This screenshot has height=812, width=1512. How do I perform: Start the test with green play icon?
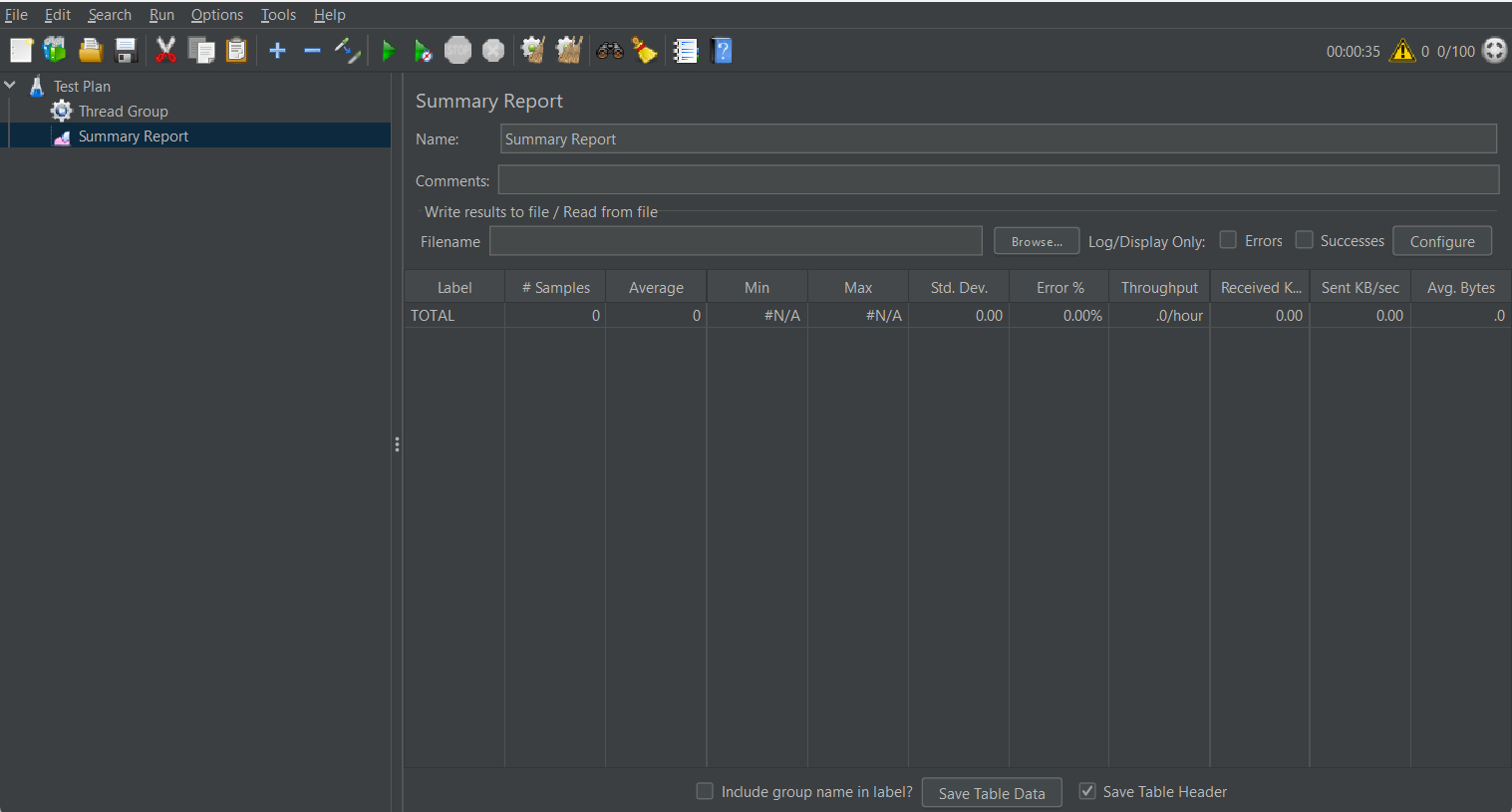(x=389, y=50)
